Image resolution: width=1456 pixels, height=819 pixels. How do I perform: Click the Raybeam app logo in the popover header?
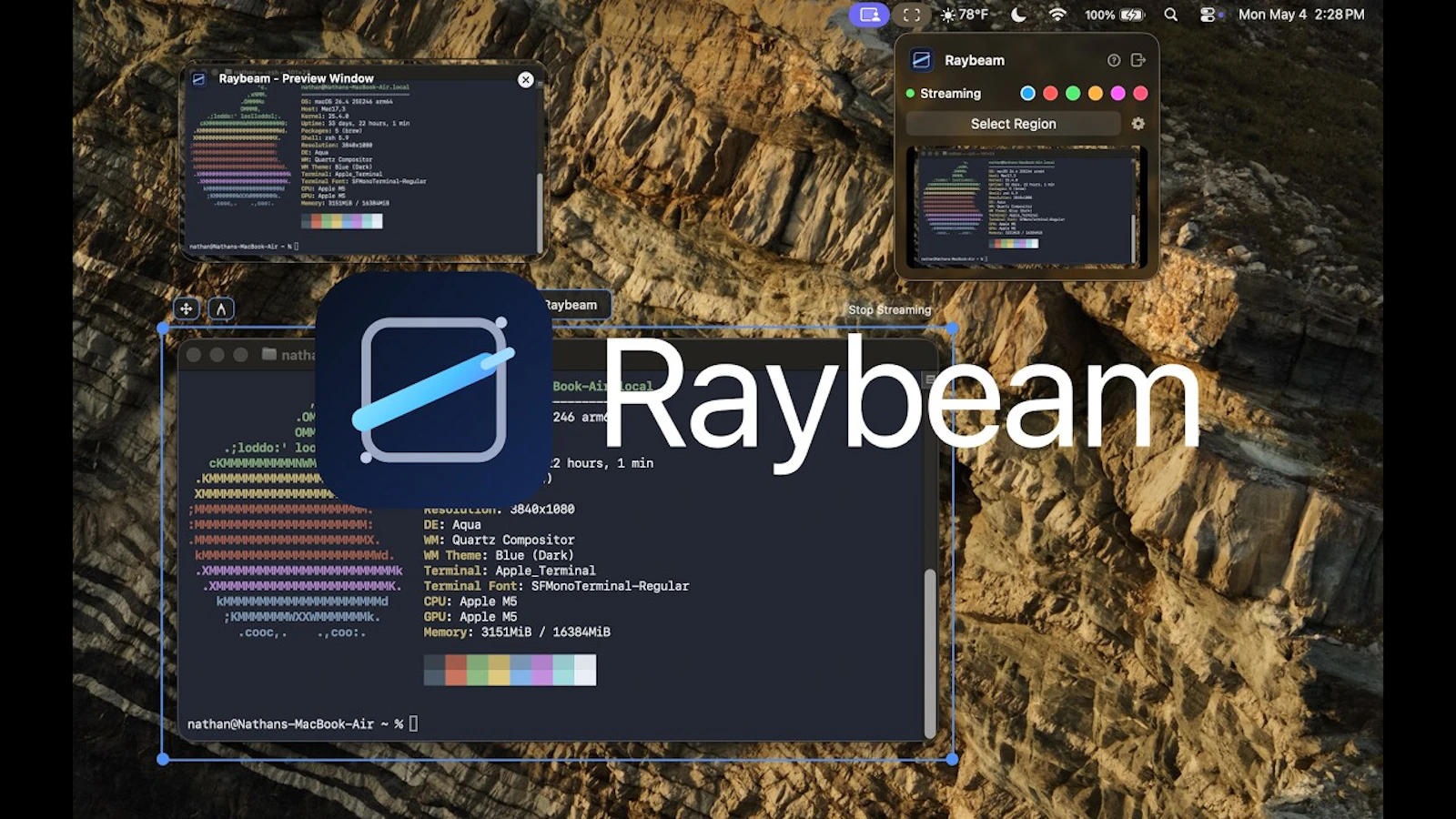922,60
